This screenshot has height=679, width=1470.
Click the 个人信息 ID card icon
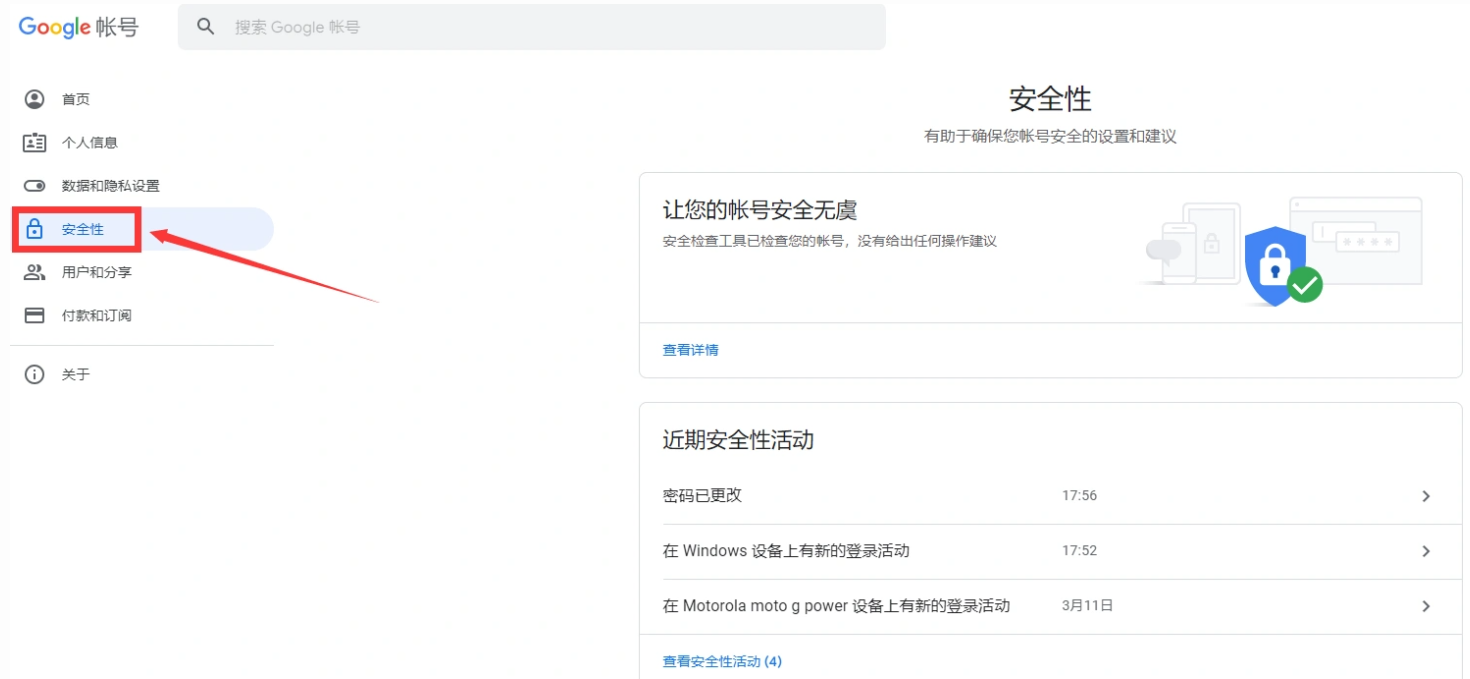coord(35,142)
